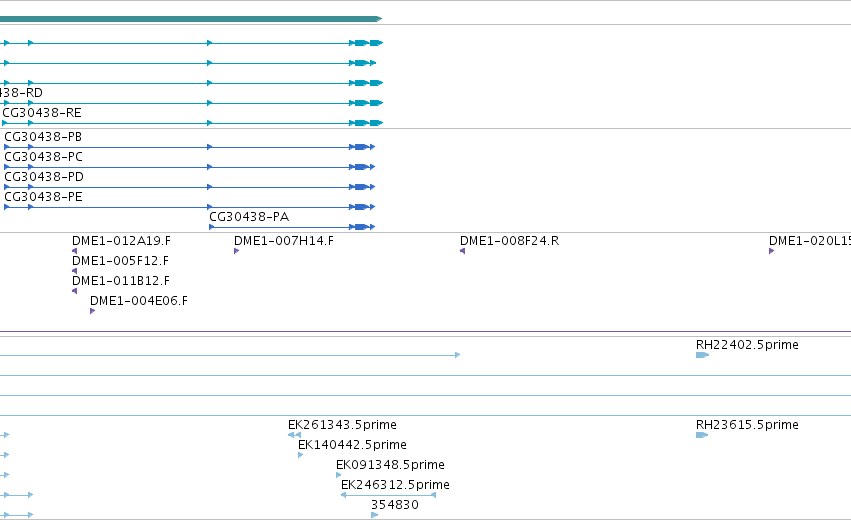Screen dimensions: 851x520
Task: Click the arrow glyph under EK140442.5prime
Action: (x=301, y=455)
